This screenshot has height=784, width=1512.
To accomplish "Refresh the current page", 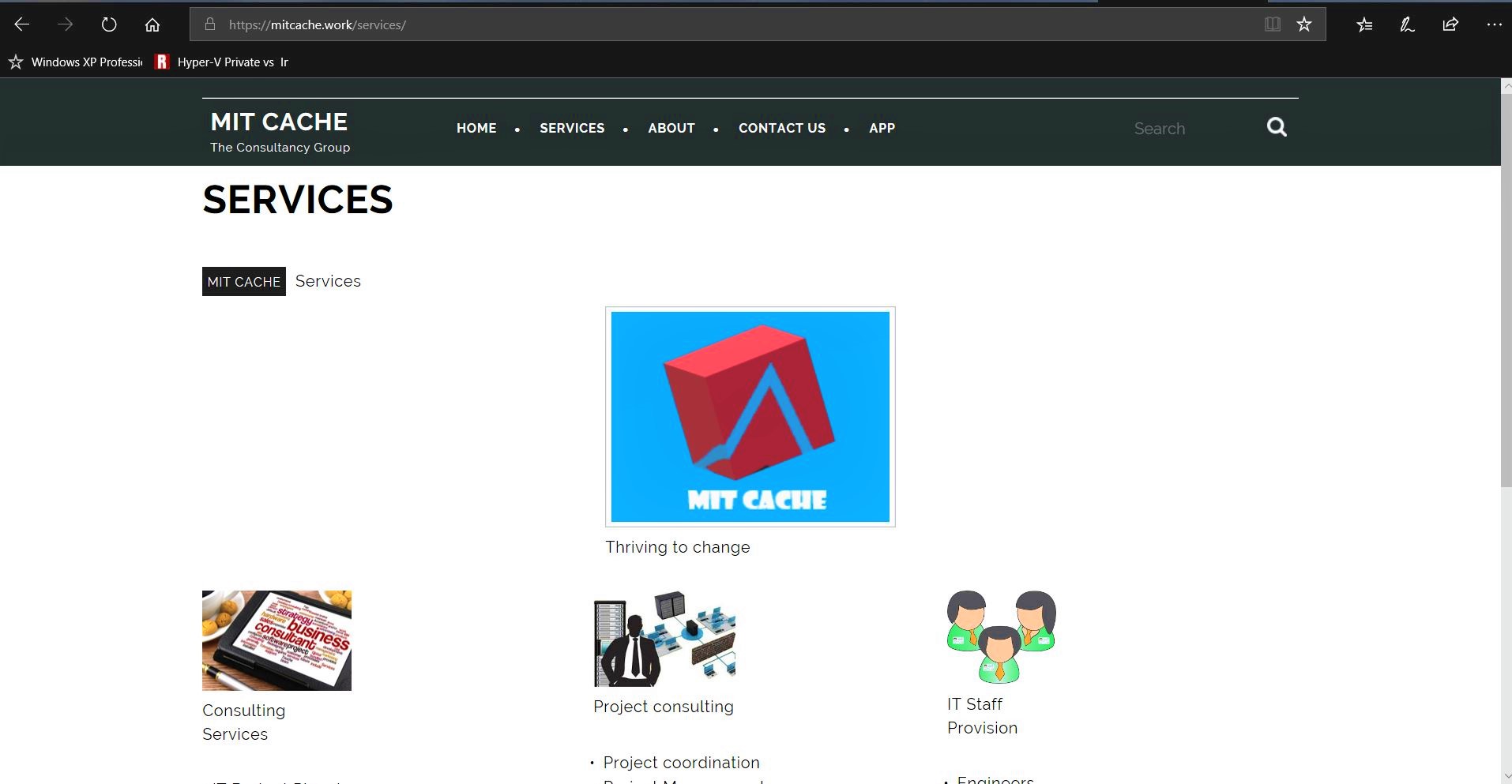I will (x=109, y=24).
